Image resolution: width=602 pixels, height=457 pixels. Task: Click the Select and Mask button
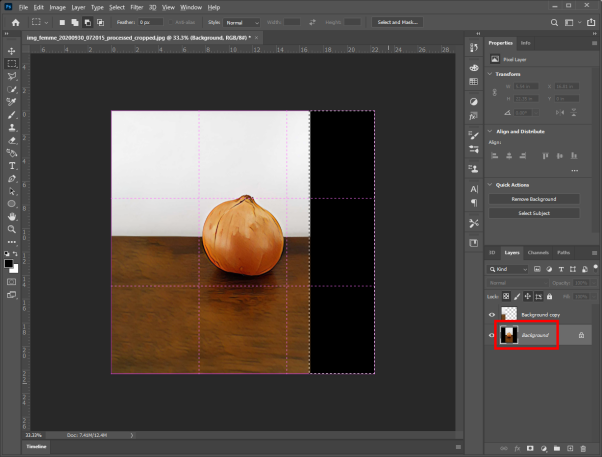[397, 22]
